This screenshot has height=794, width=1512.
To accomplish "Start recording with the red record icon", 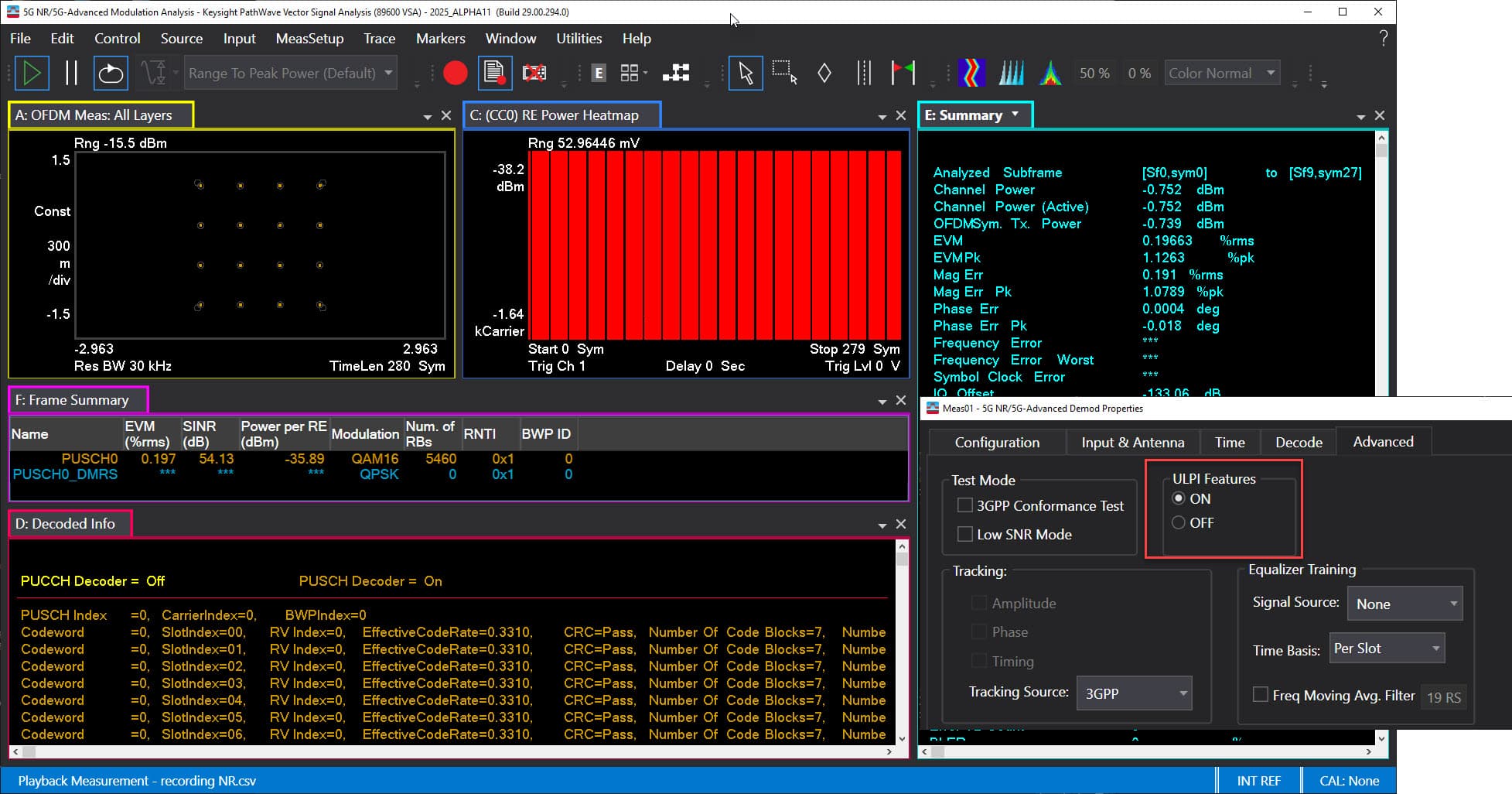I will [456, 72].
